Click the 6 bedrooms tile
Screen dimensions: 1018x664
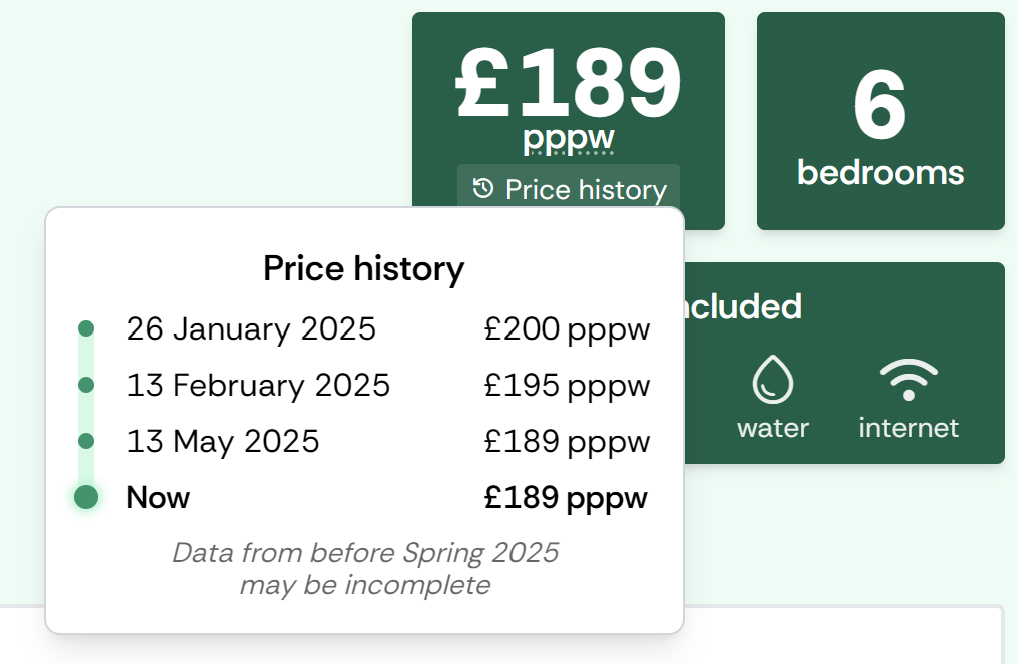(x=880, y=122)
